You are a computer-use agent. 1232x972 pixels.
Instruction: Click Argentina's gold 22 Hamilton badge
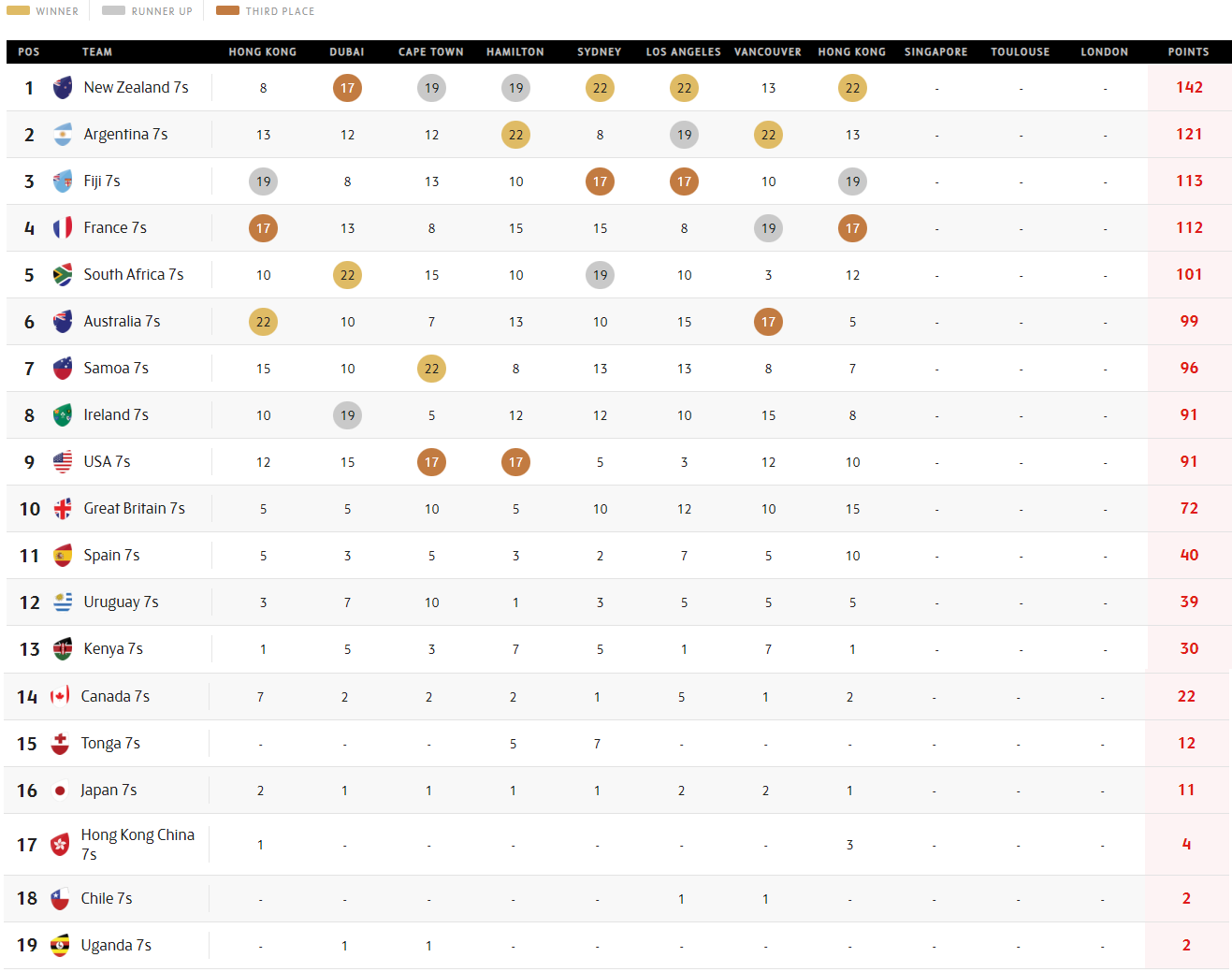[515, 135]
